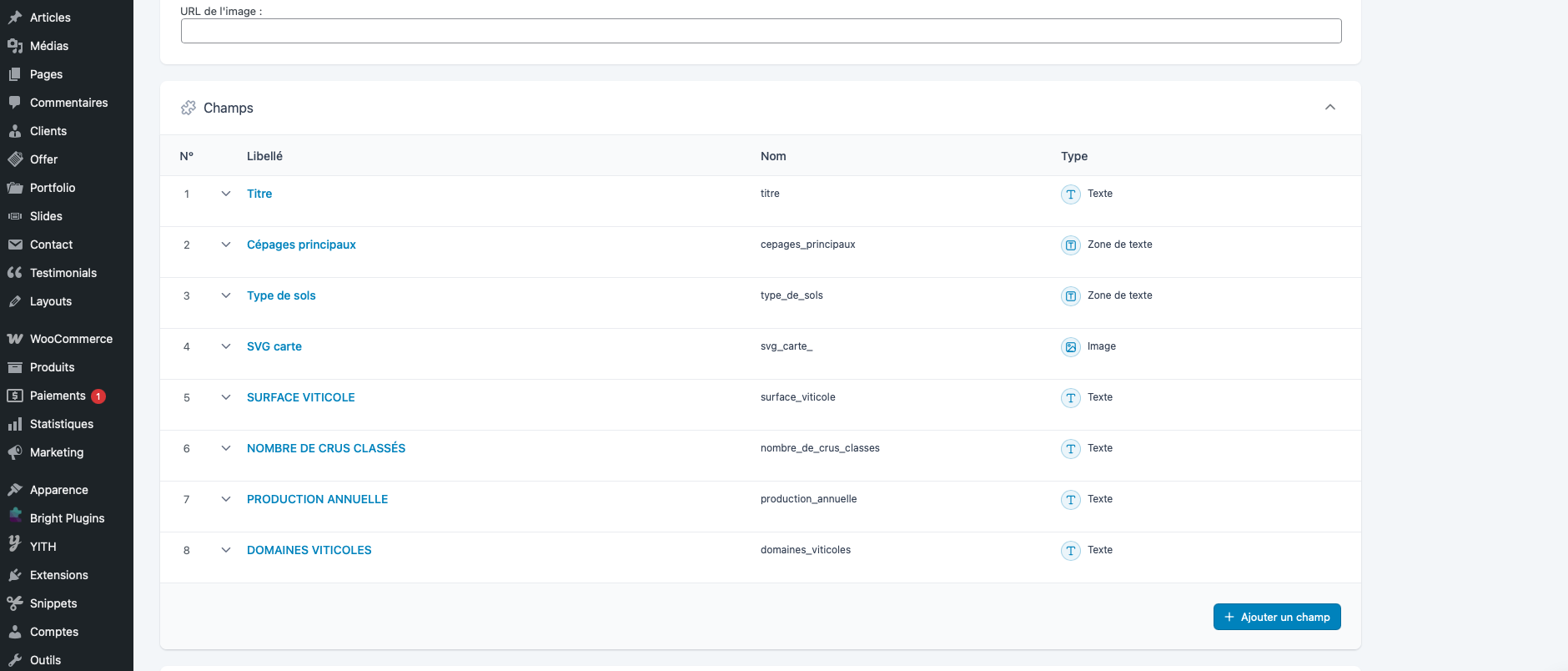The height and width of the screenshot is (671, 1568).
Task: Open the Type de sols field link
Action: pos(281,295)
